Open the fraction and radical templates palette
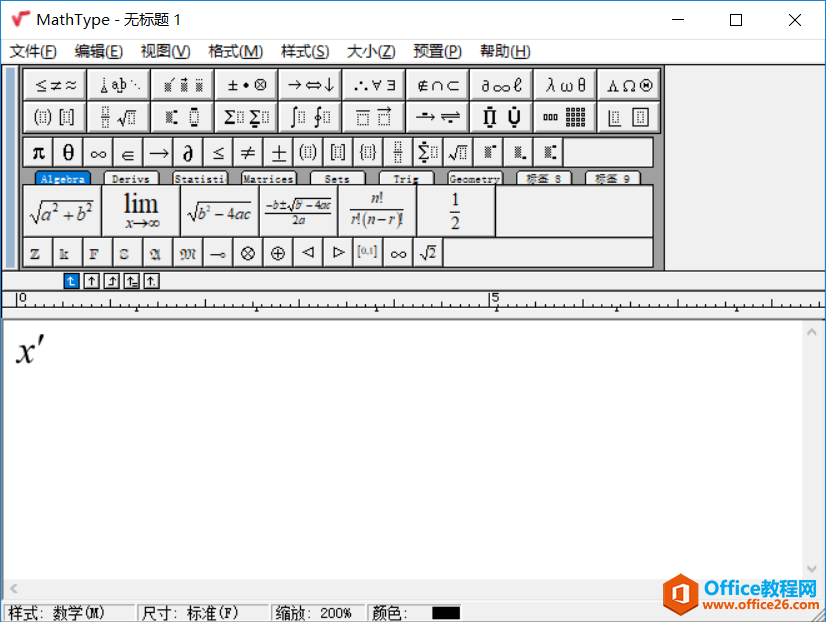 pyautogui.click(x=119, y=117)
